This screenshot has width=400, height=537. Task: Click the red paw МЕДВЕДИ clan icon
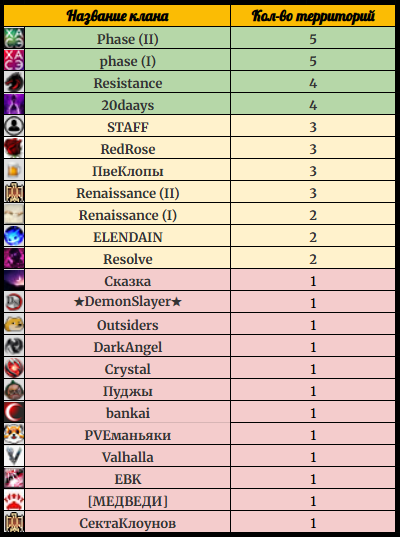(14, 500)
